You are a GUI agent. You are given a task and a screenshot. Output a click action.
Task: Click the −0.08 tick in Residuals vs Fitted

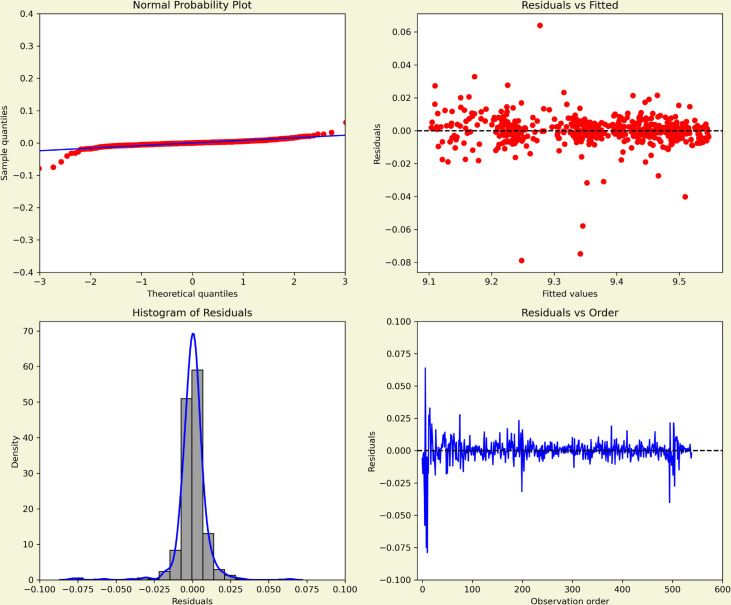(x=399, y=262)
